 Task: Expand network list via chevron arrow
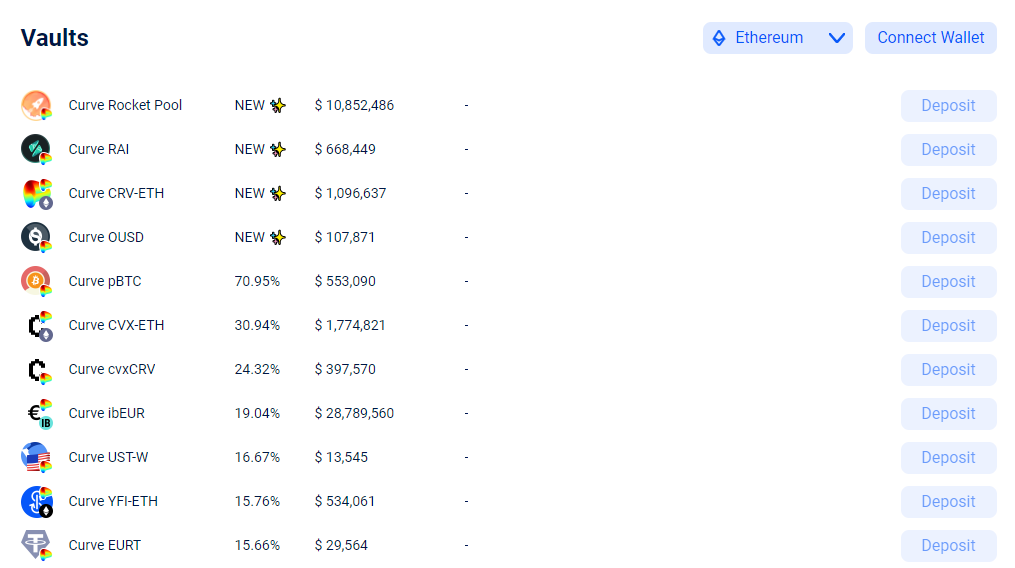837,38
